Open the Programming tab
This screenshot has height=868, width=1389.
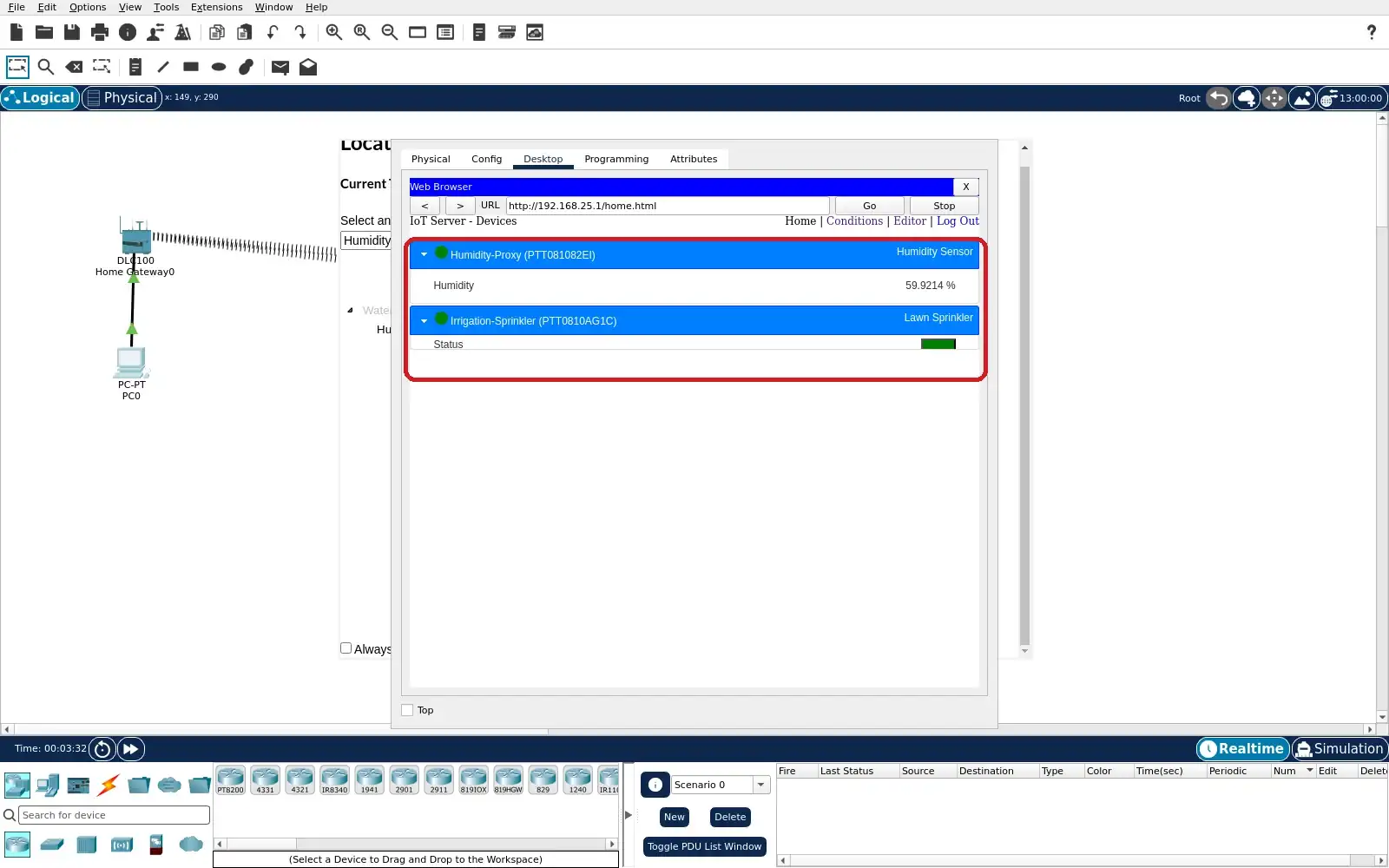click(616, 159)
